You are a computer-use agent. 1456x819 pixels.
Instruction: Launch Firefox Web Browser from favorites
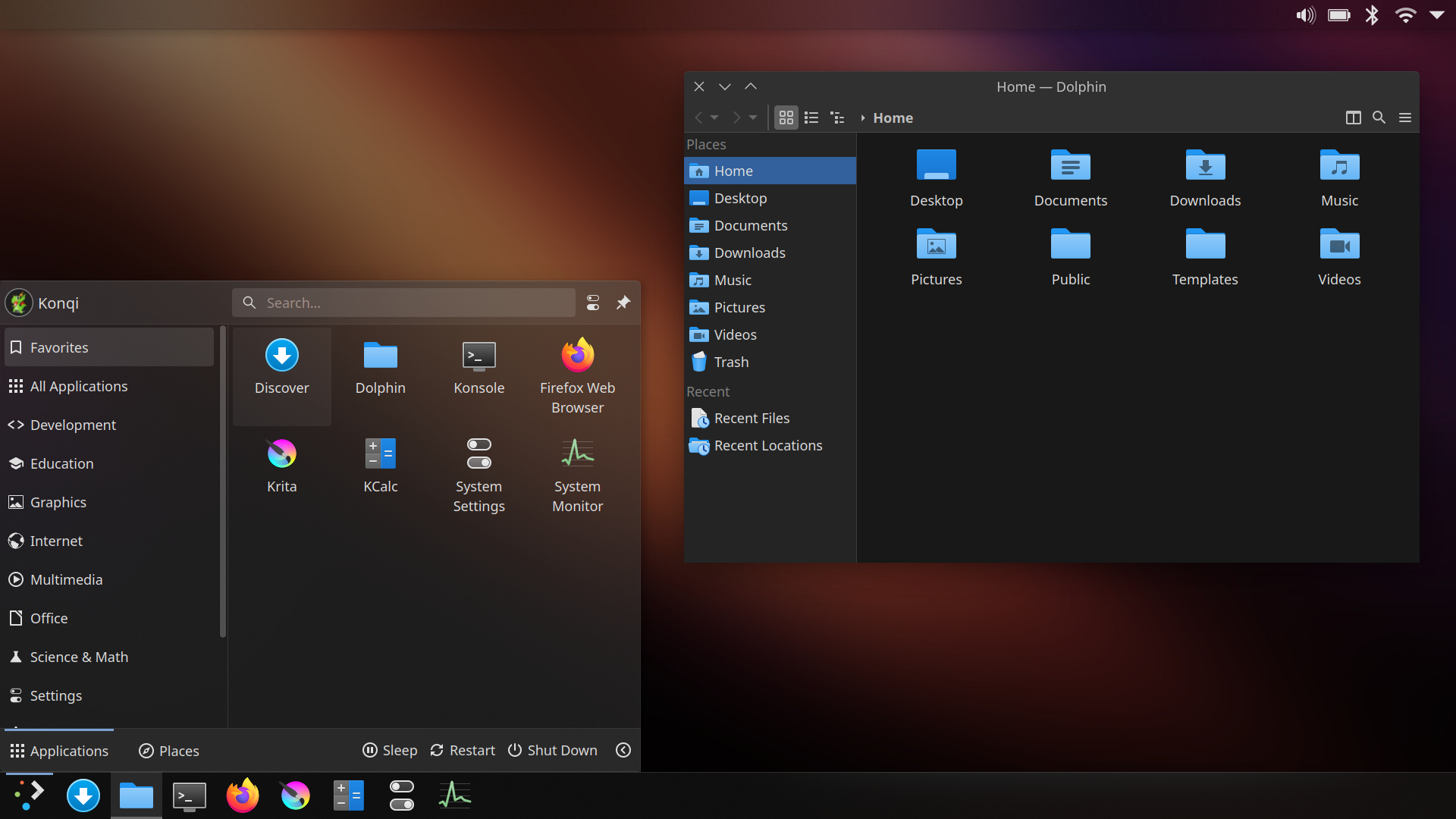point(577,376)
